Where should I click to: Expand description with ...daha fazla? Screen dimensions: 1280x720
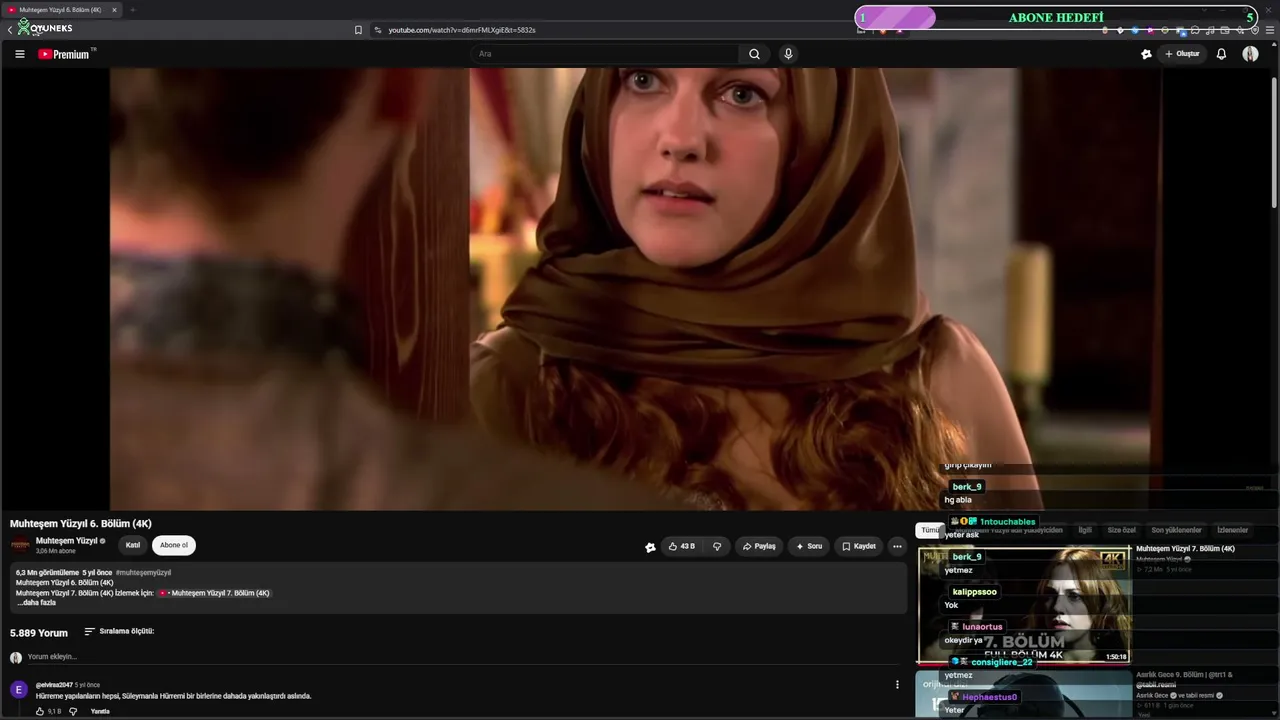click(x=36, y=603)
